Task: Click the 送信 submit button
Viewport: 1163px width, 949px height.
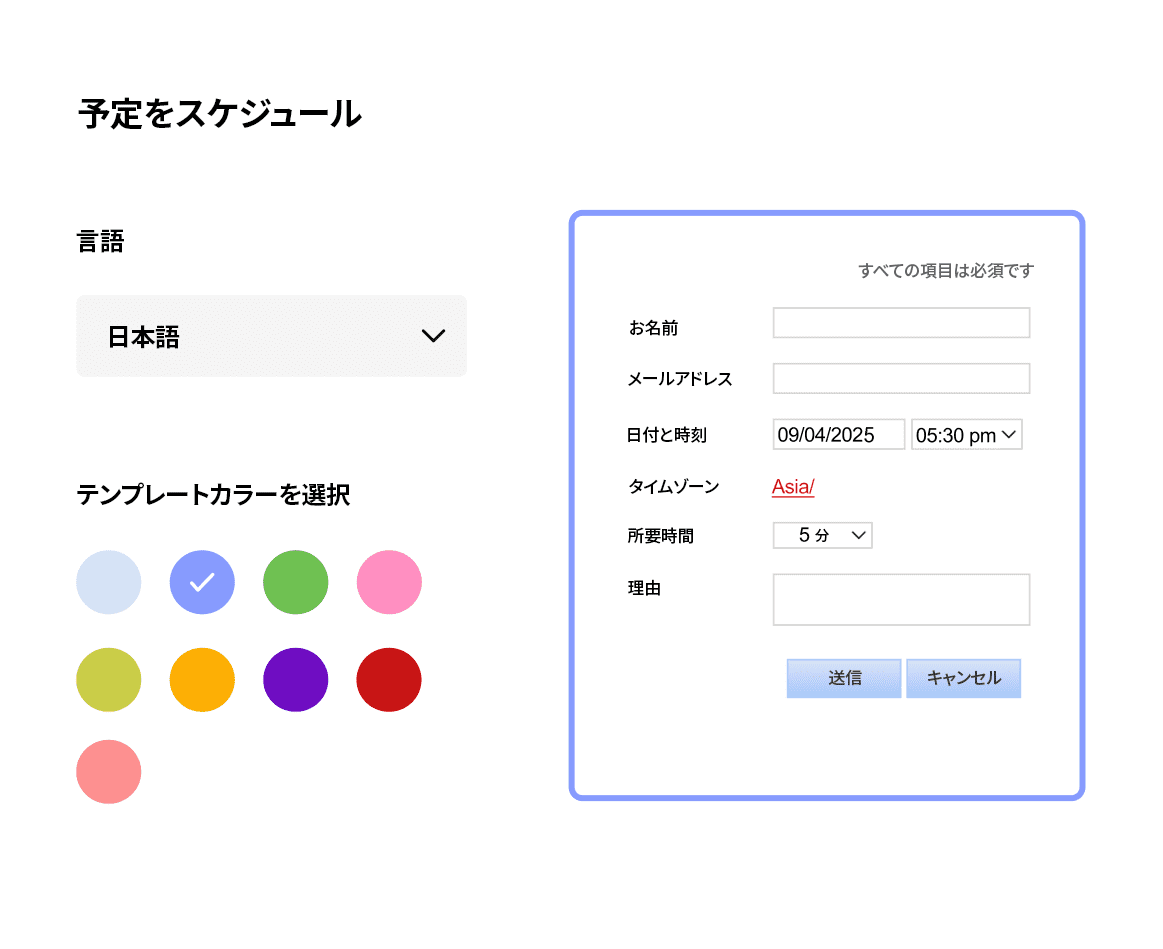Action: [x=843, y=678]
